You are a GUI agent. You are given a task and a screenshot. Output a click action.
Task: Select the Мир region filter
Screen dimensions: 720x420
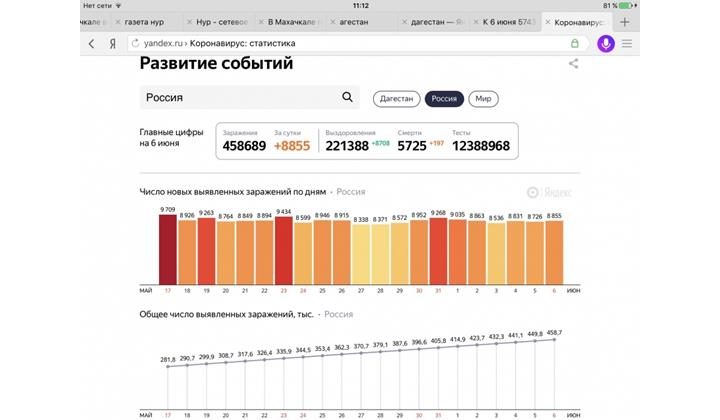(483, 99)
